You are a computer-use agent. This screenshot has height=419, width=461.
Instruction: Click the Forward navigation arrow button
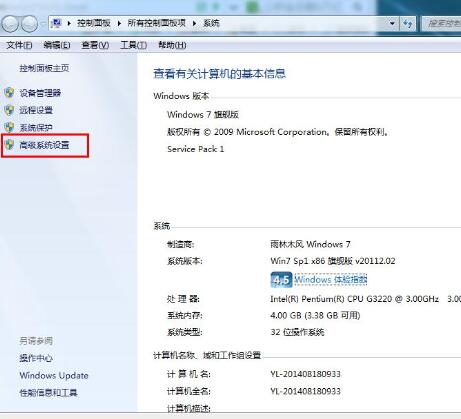point(29,24)
